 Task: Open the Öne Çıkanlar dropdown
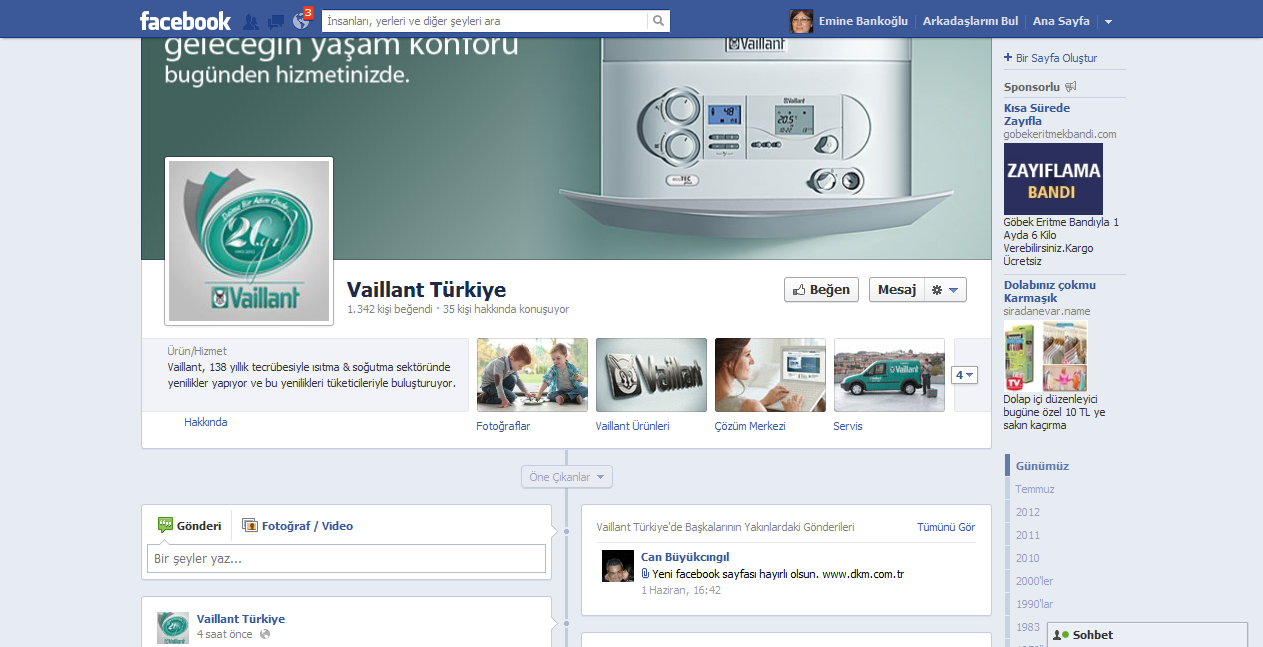pos(567,477)
